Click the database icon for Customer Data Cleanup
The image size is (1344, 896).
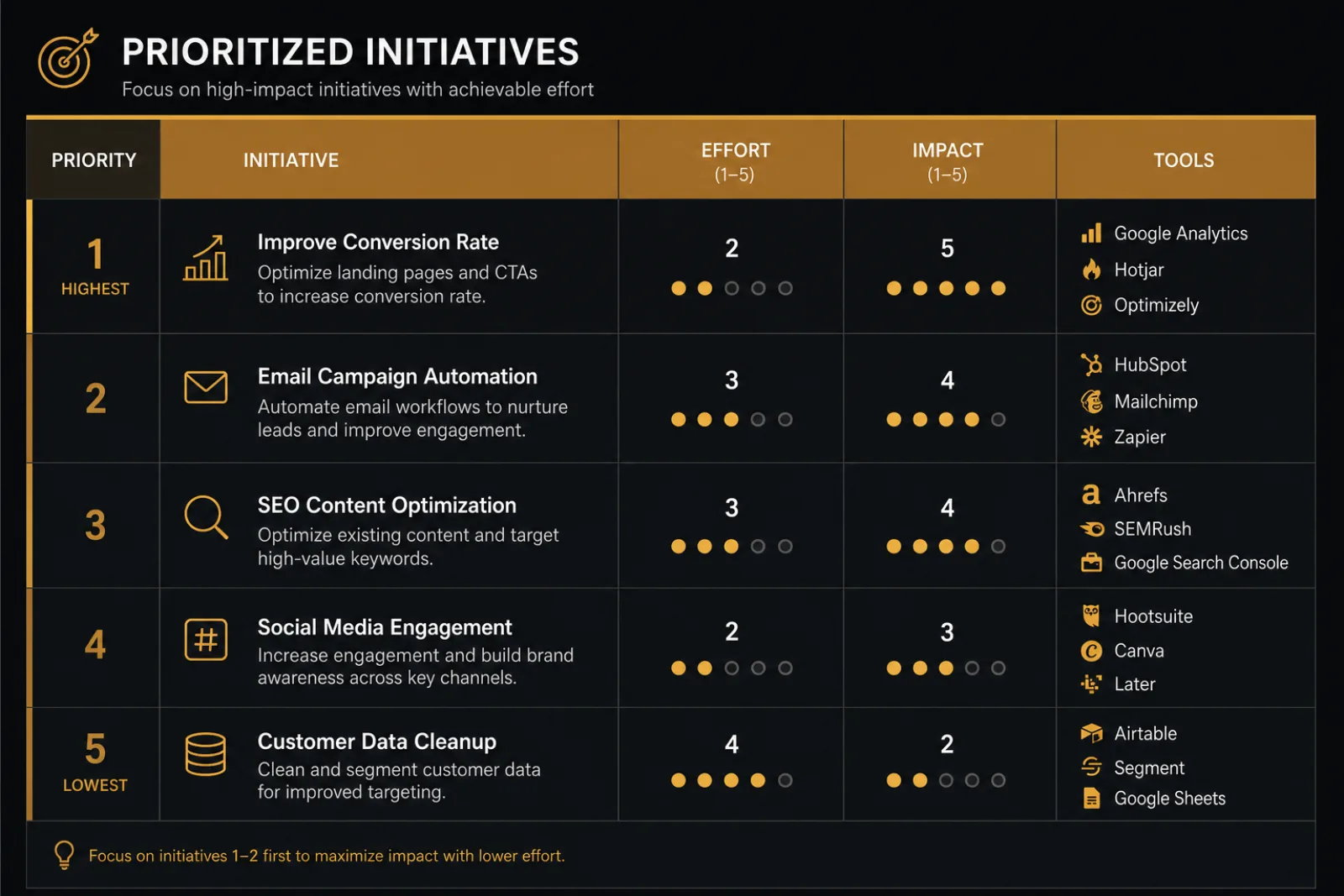tap(206, 754)
